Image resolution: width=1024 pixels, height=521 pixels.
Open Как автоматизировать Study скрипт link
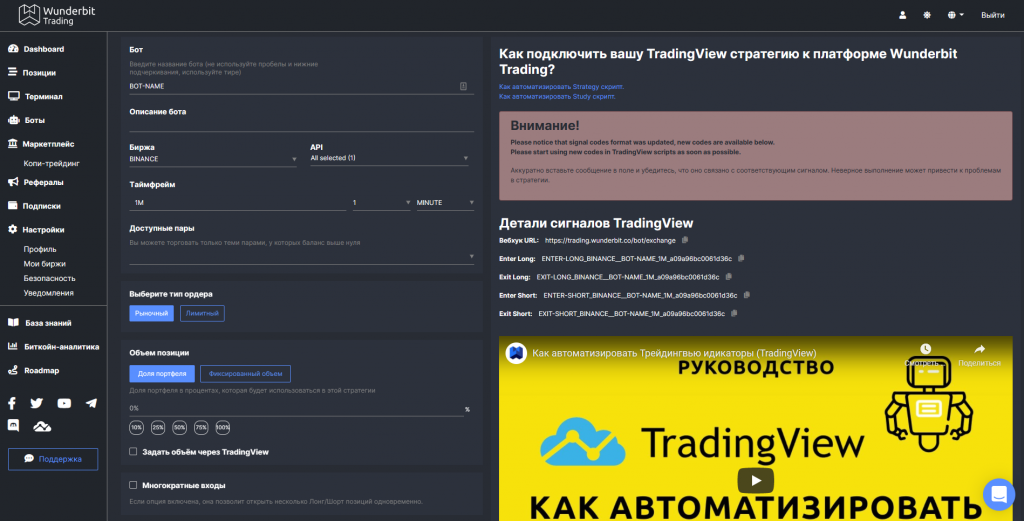(557, 96)
